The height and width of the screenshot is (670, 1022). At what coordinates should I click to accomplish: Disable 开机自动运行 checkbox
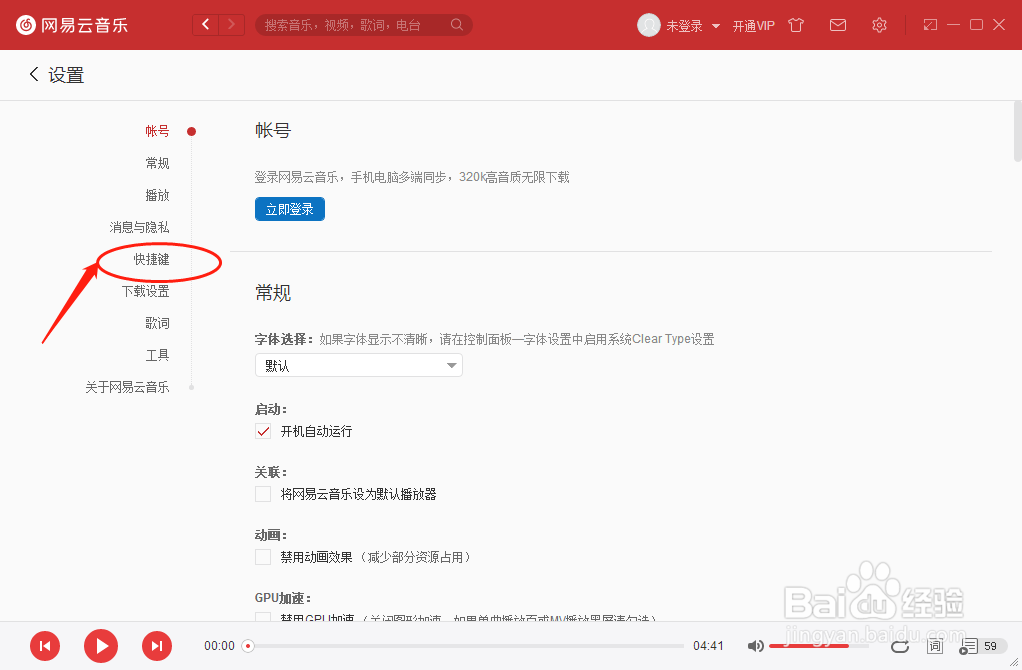[263, 432]
